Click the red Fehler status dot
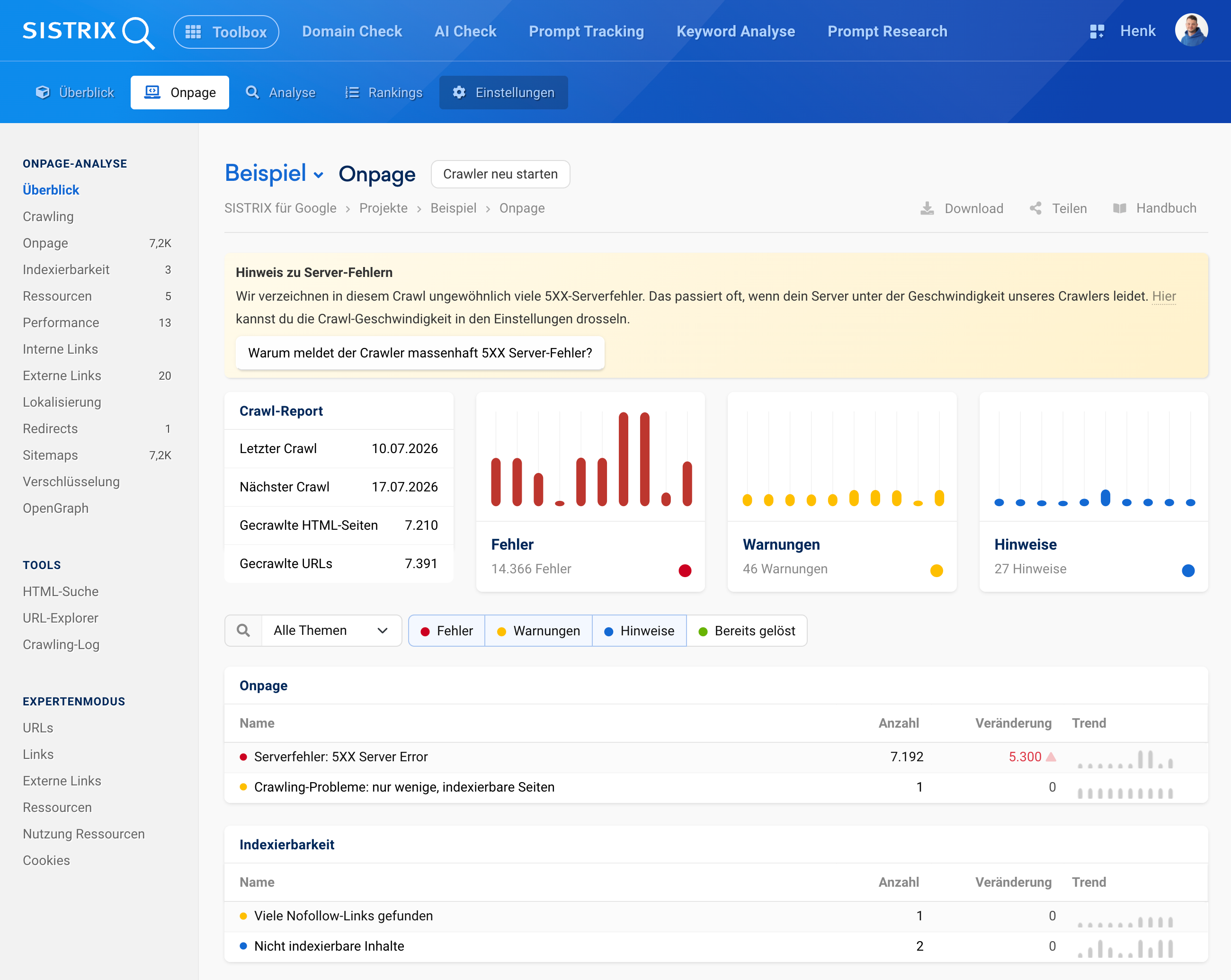This screenshot has height=980, width=1231. tap(685, 570)
